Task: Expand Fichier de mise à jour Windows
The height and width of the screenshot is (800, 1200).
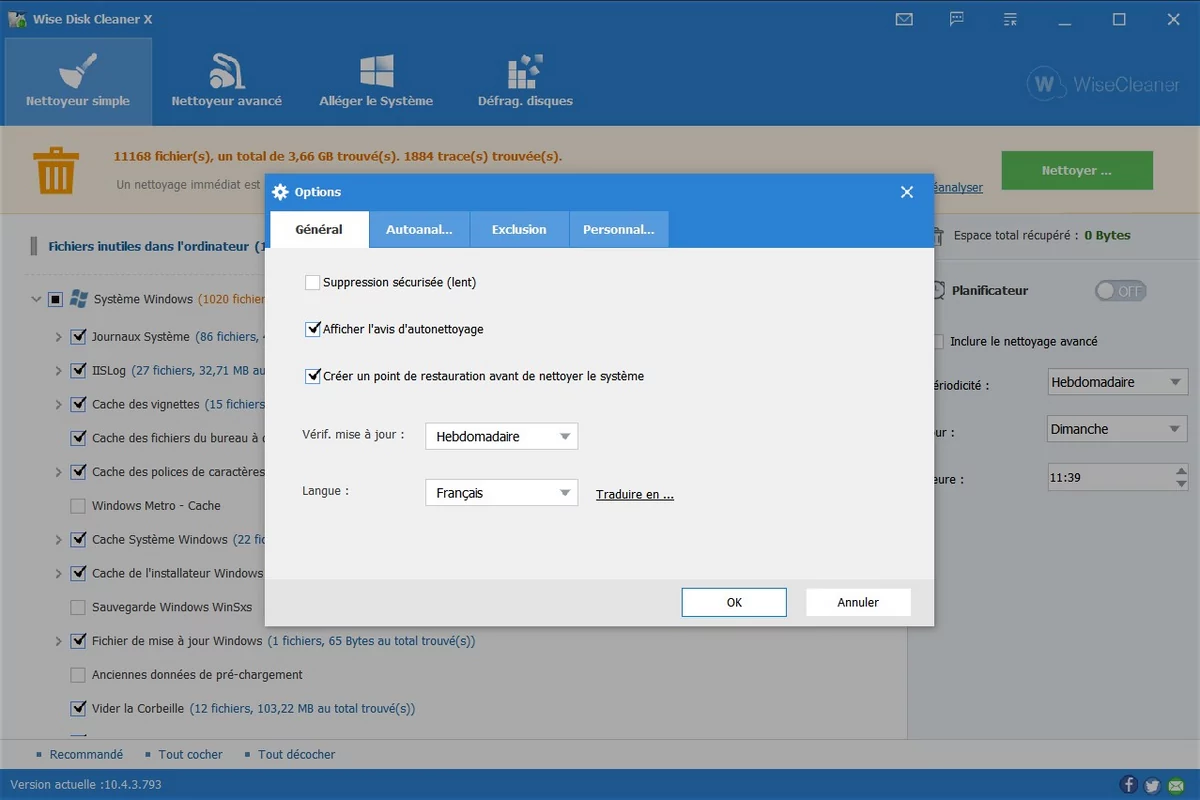Action: tap(59, 641)
